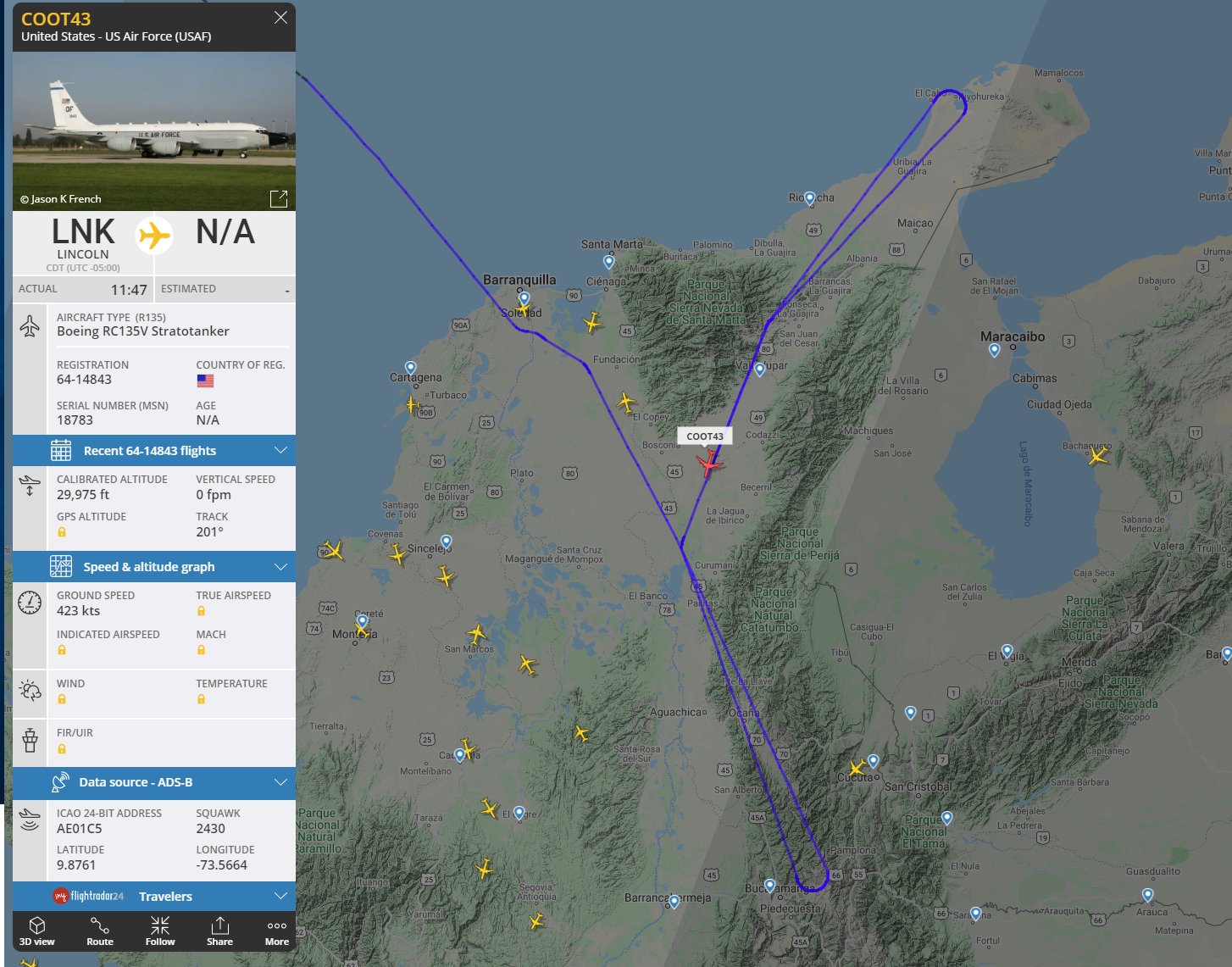Image resolution: width=1232 pixels, height=967 pixels.
Task: Click the yellow plane icon between LNK and N/A
Action: click(154, 235)
